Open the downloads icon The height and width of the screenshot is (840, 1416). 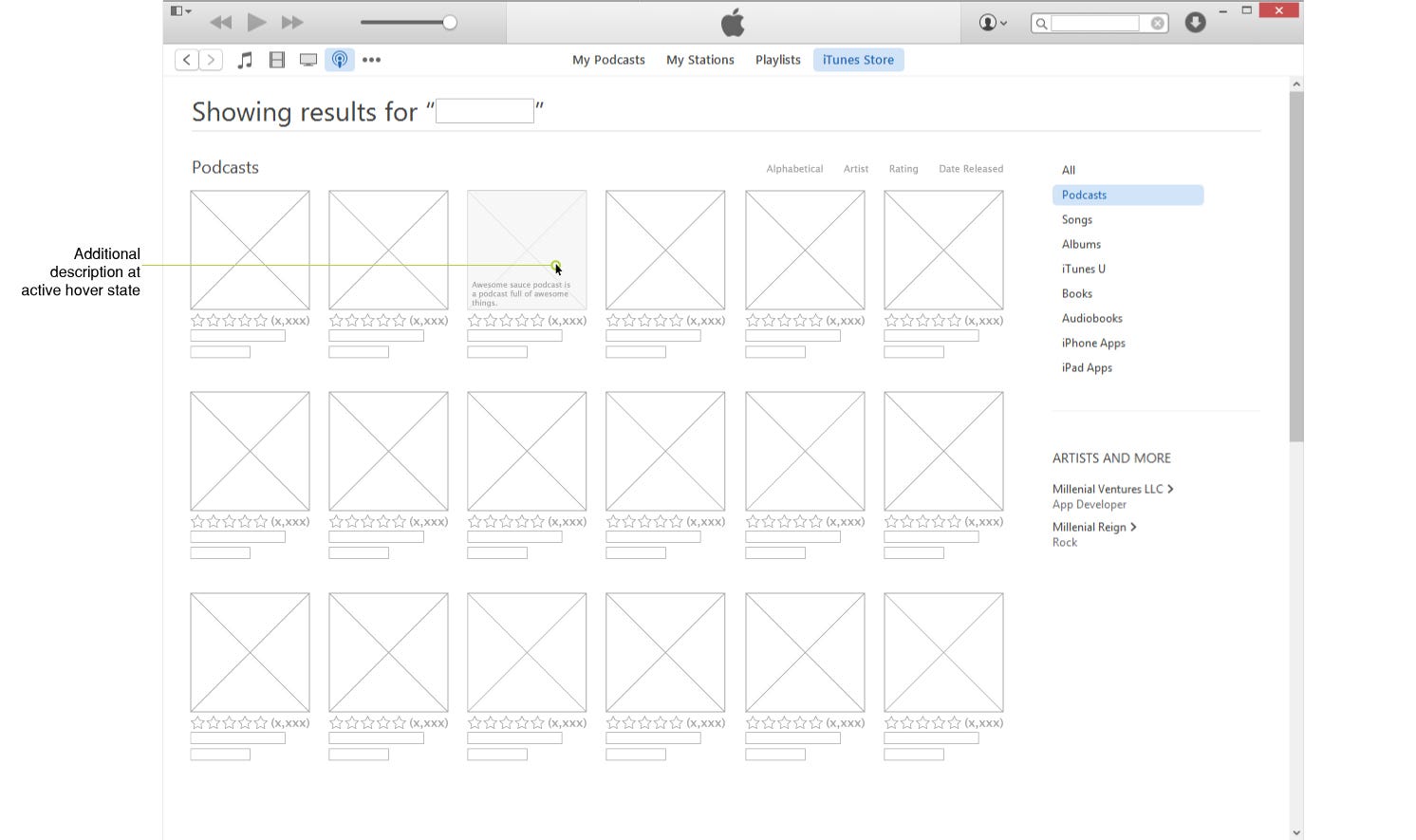1195,23
